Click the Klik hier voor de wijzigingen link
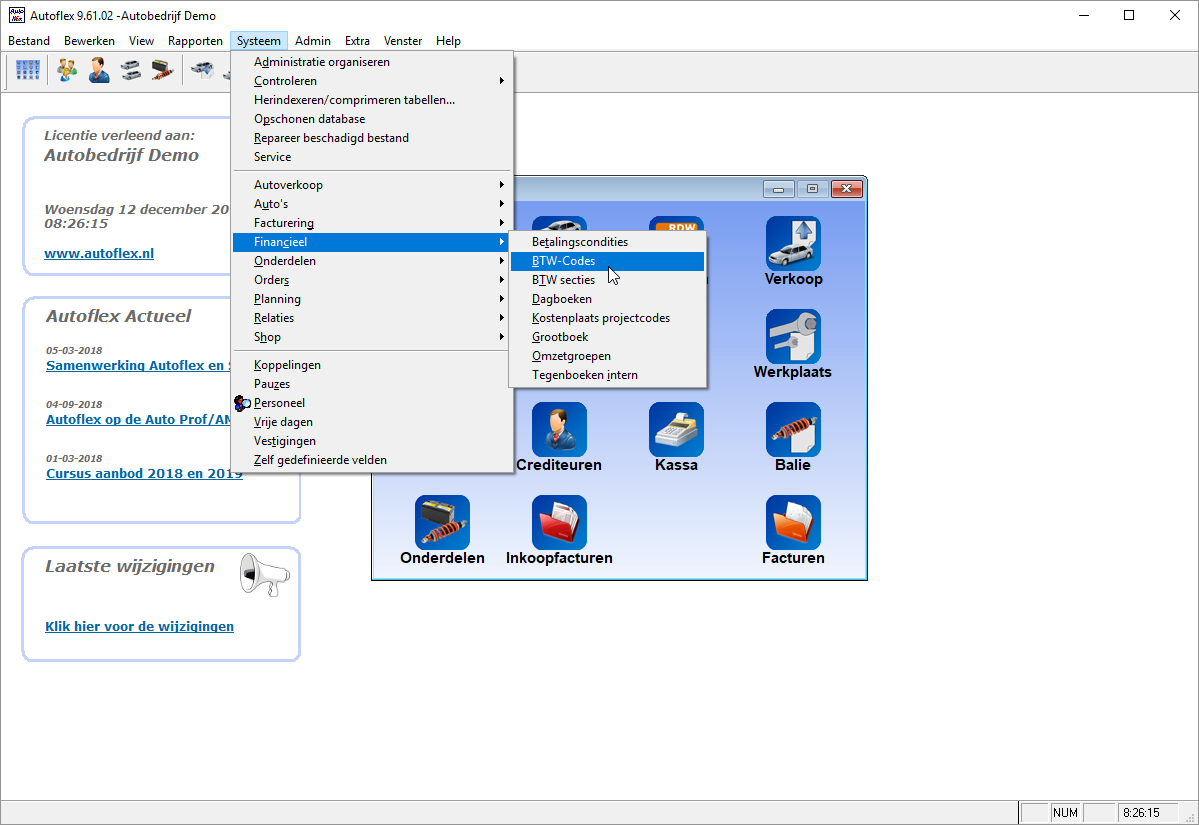 pos(139,627)
